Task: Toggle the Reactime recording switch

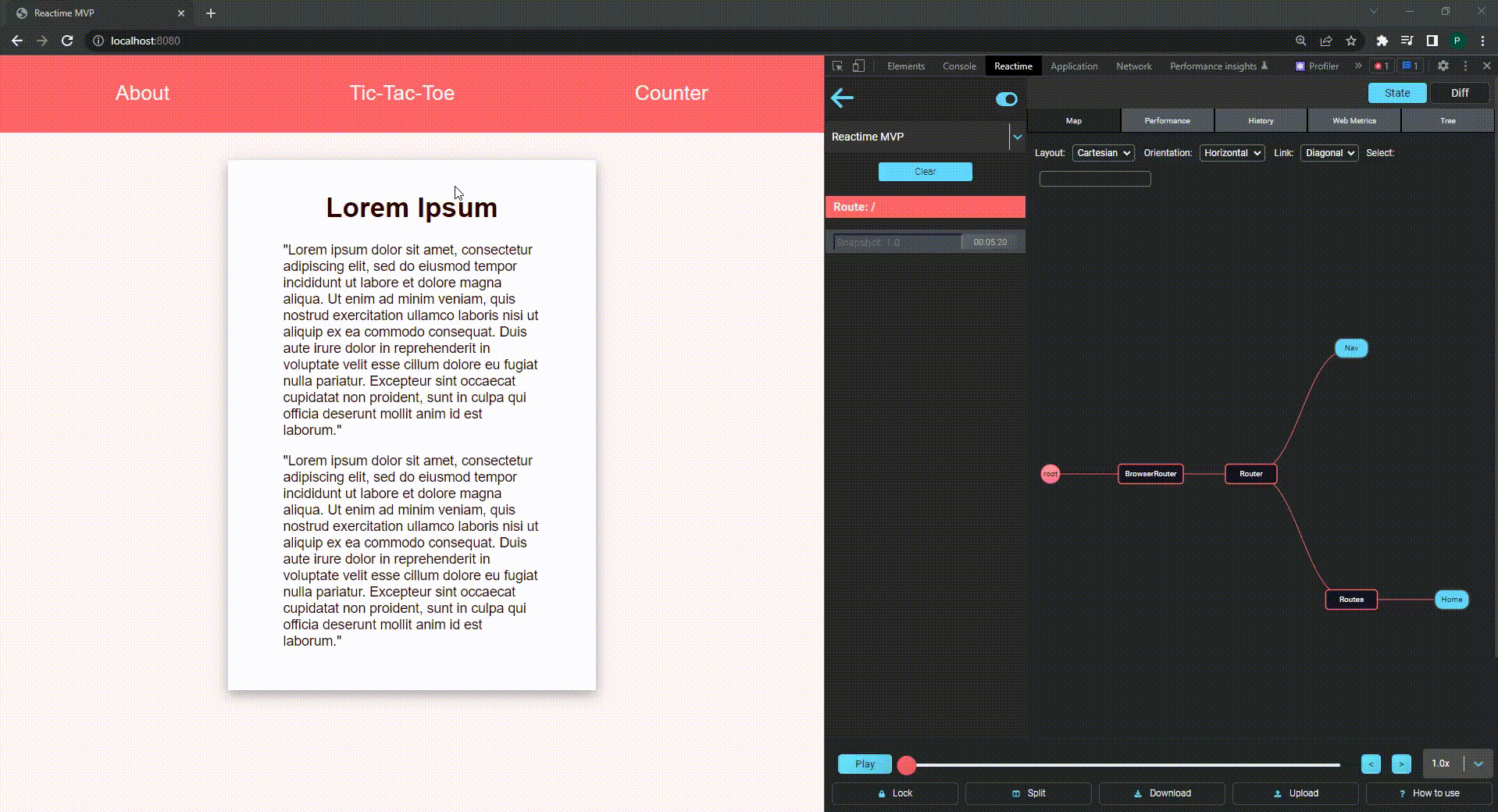Action: click(x=1007, y=99)
